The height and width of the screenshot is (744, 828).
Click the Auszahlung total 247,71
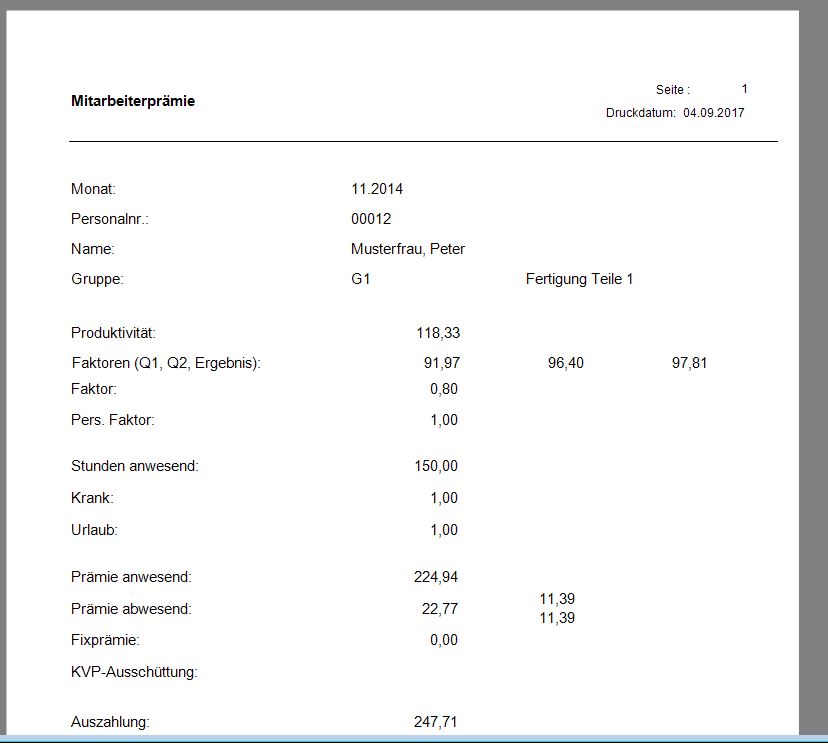pos(436,723)
